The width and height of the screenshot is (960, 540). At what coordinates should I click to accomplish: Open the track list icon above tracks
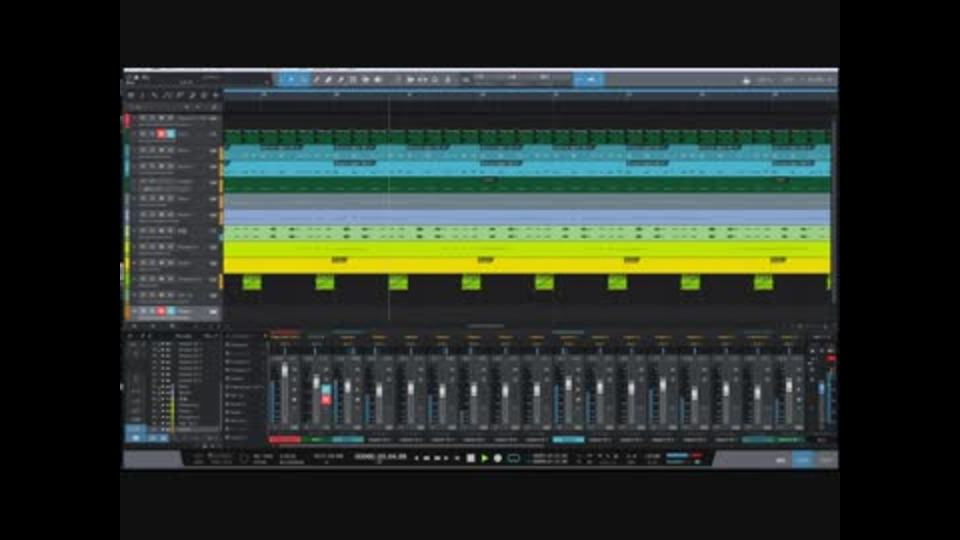(x=131, y=96)
